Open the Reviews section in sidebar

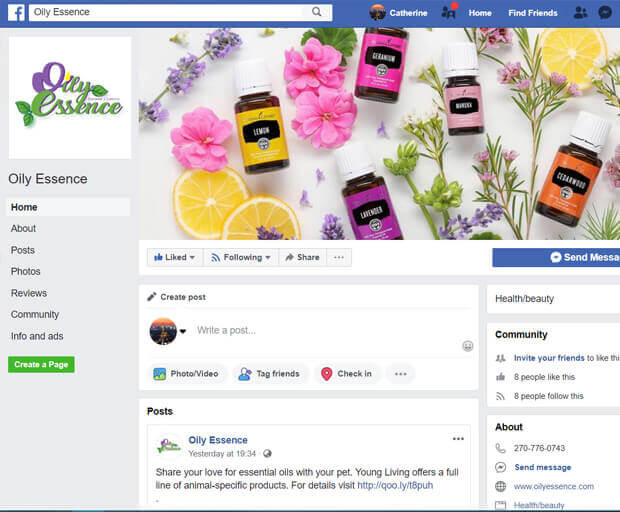coord(28,293)
